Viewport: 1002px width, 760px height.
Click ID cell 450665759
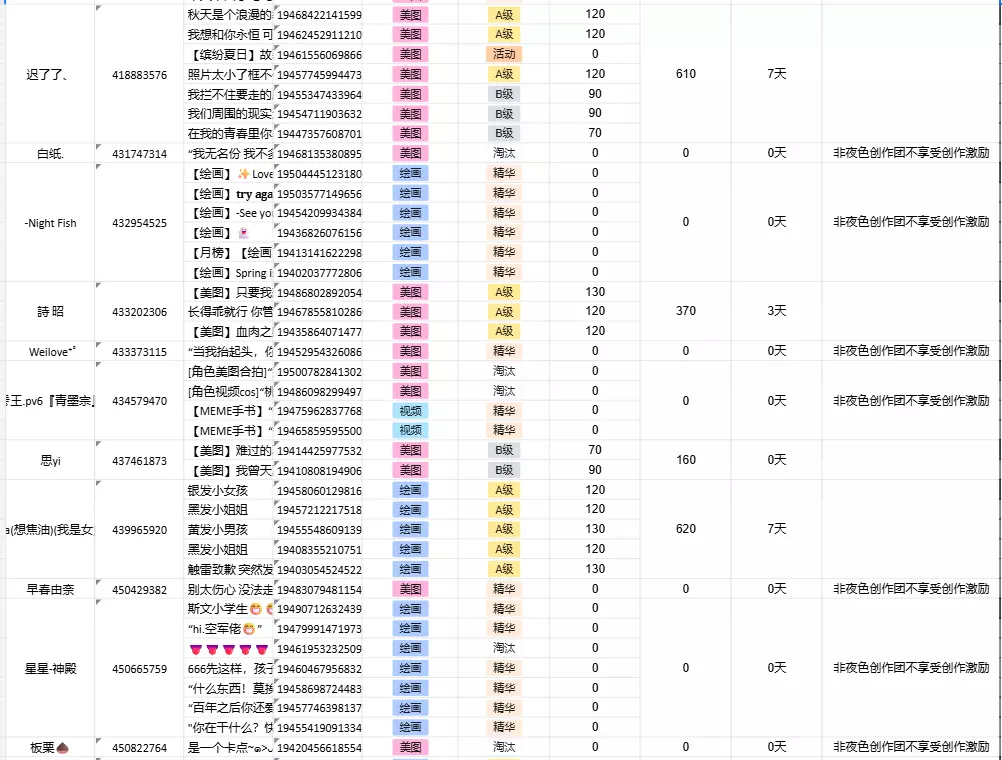tap(139, 669)
